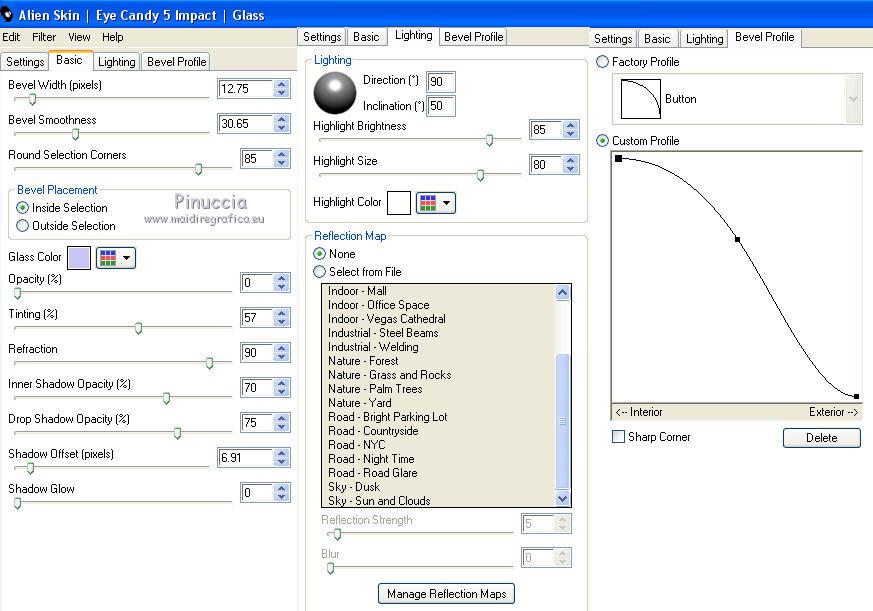Viewport: 873px width, 611px height.
Task: Click the Manage Reflection Maps button
Action: click(446, 594)
